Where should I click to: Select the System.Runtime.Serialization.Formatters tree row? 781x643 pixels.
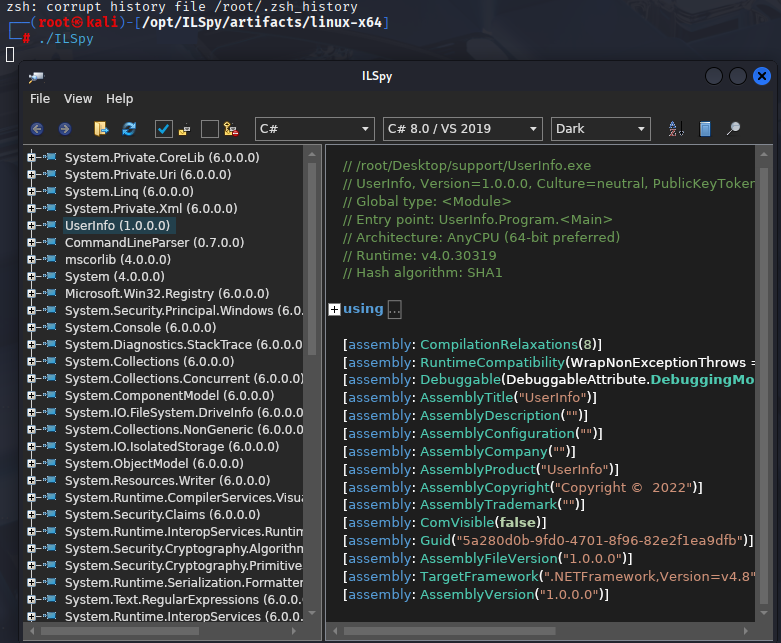(184, 582)
